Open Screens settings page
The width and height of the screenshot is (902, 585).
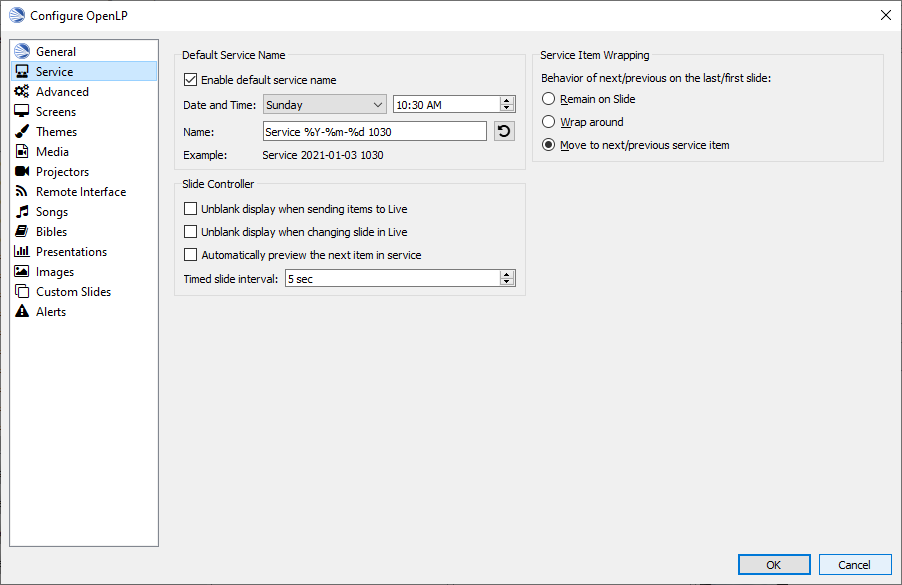point(84,112)
